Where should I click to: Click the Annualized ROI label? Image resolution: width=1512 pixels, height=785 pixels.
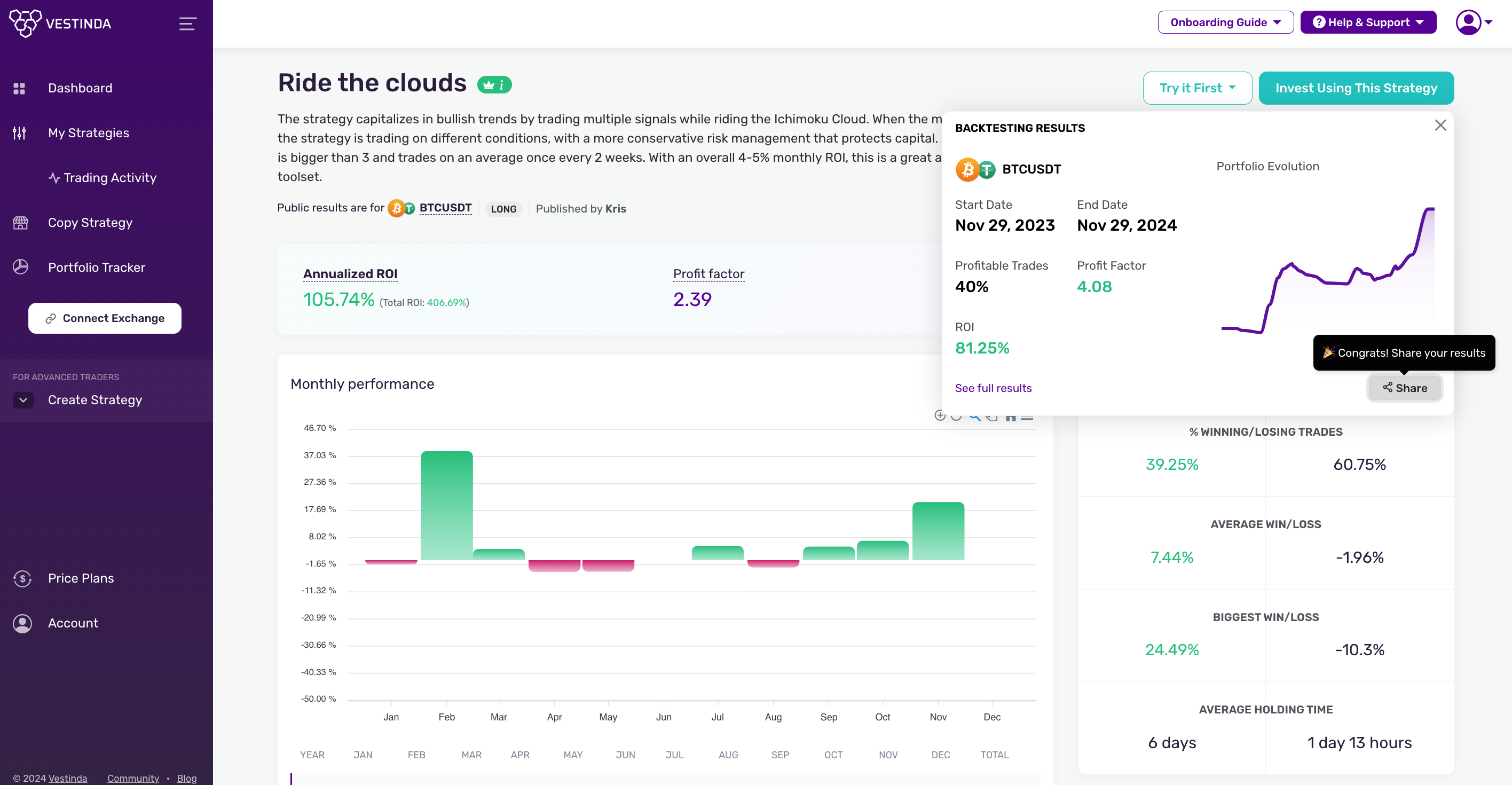pos(350,273)
